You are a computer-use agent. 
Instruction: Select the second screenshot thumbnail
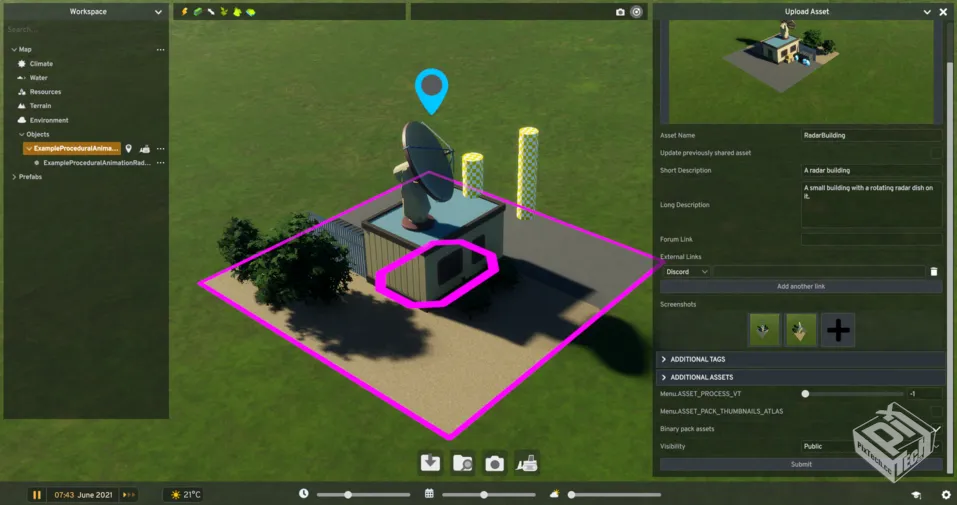coord(800,330)
